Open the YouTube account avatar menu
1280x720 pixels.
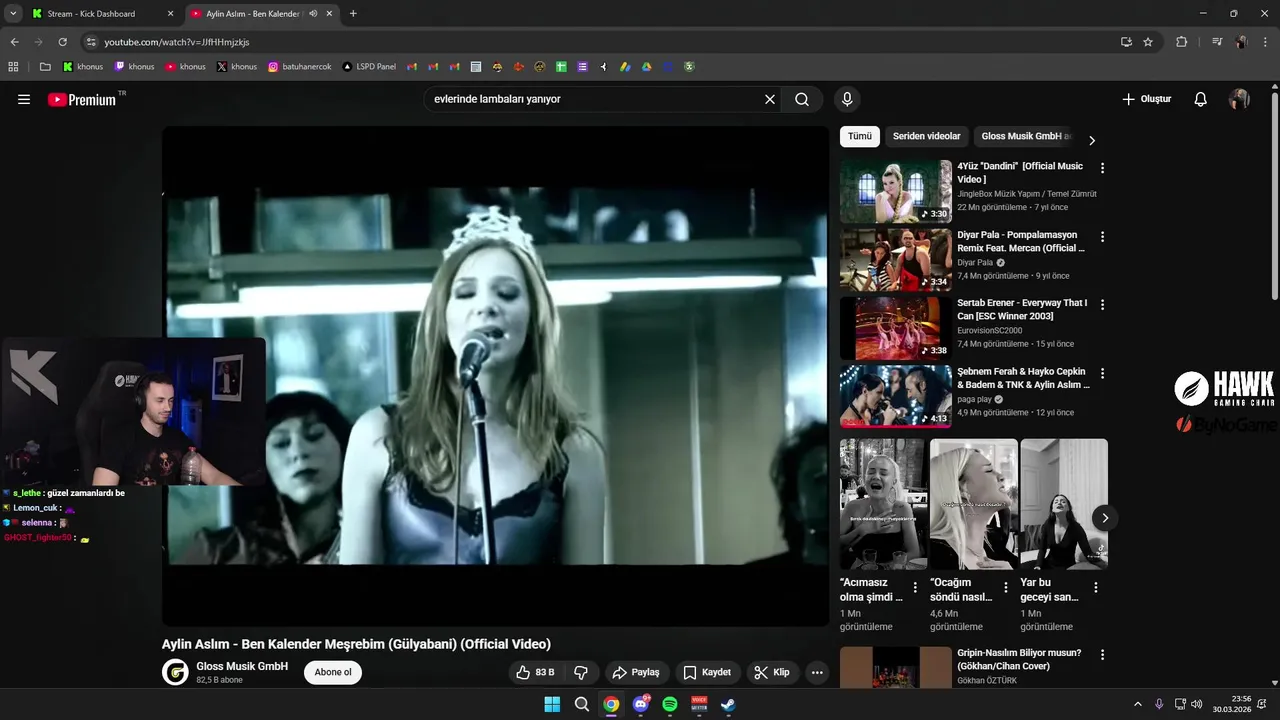(x=1239, y=99)
